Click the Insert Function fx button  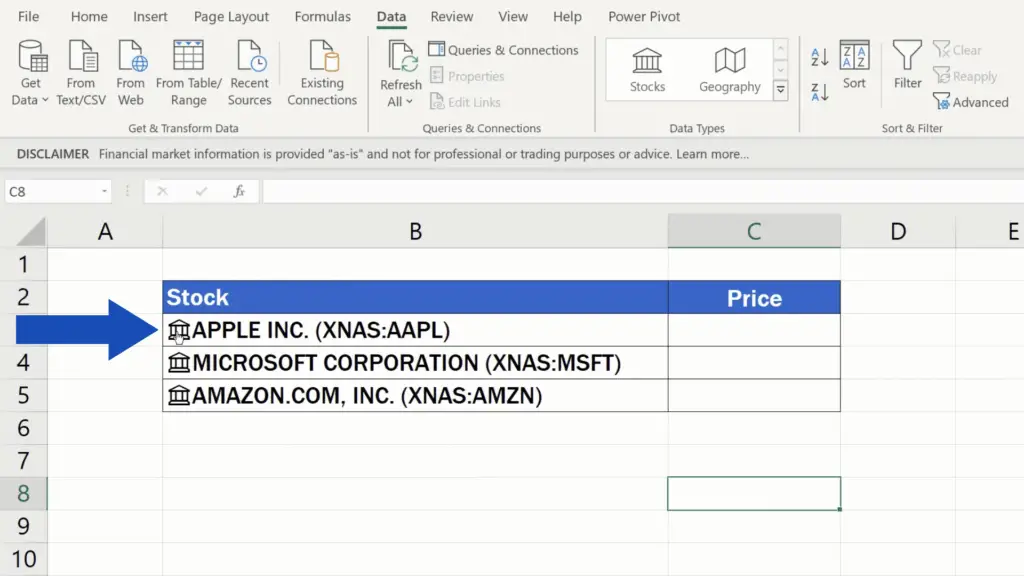point(239,191)
